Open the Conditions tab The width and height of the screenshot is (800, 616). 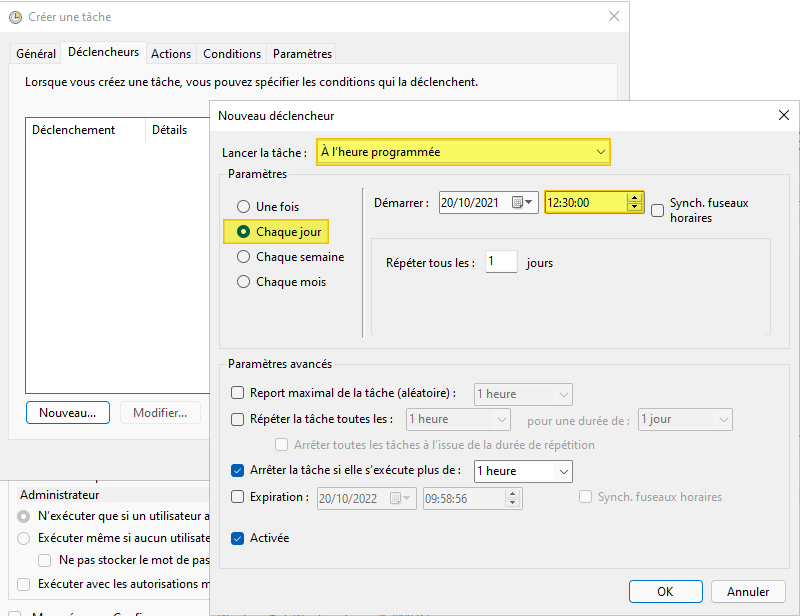(232, 54)
